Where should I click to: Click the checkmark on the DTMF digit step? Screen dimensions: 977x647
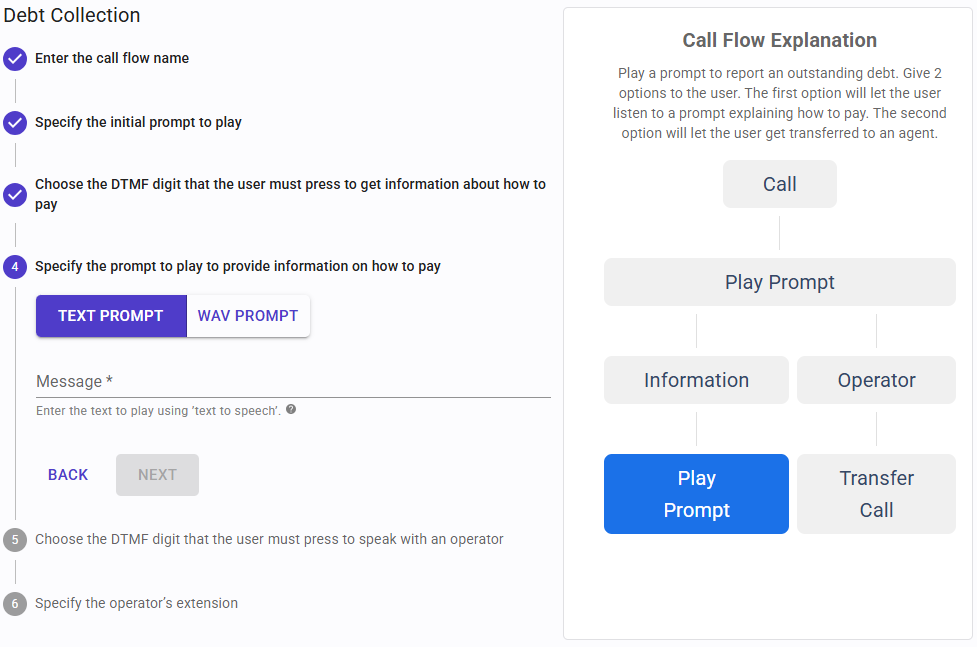click(14, 195)
